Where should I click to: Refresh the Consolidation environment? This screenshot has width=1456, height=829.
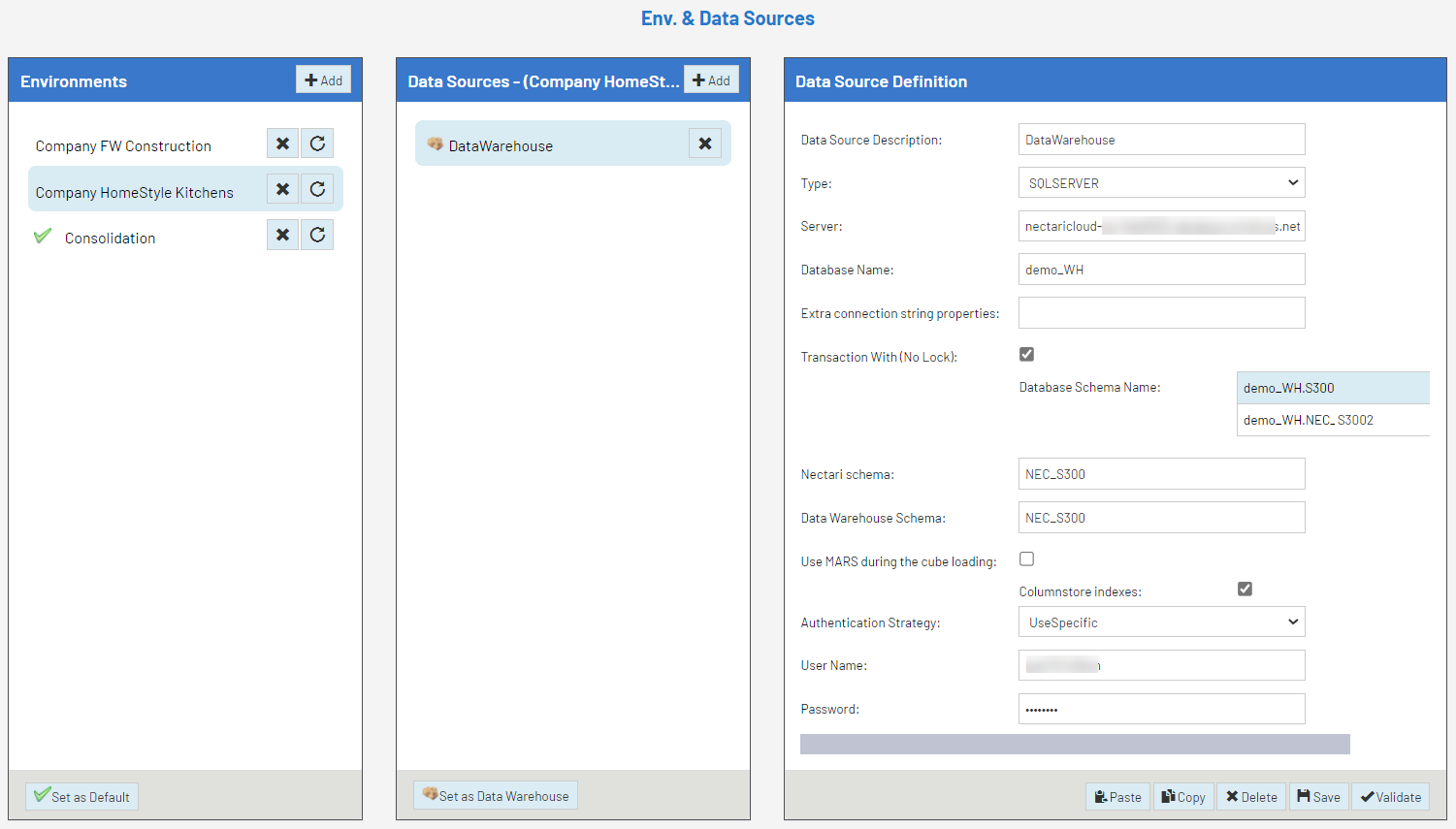click(317, 235)
